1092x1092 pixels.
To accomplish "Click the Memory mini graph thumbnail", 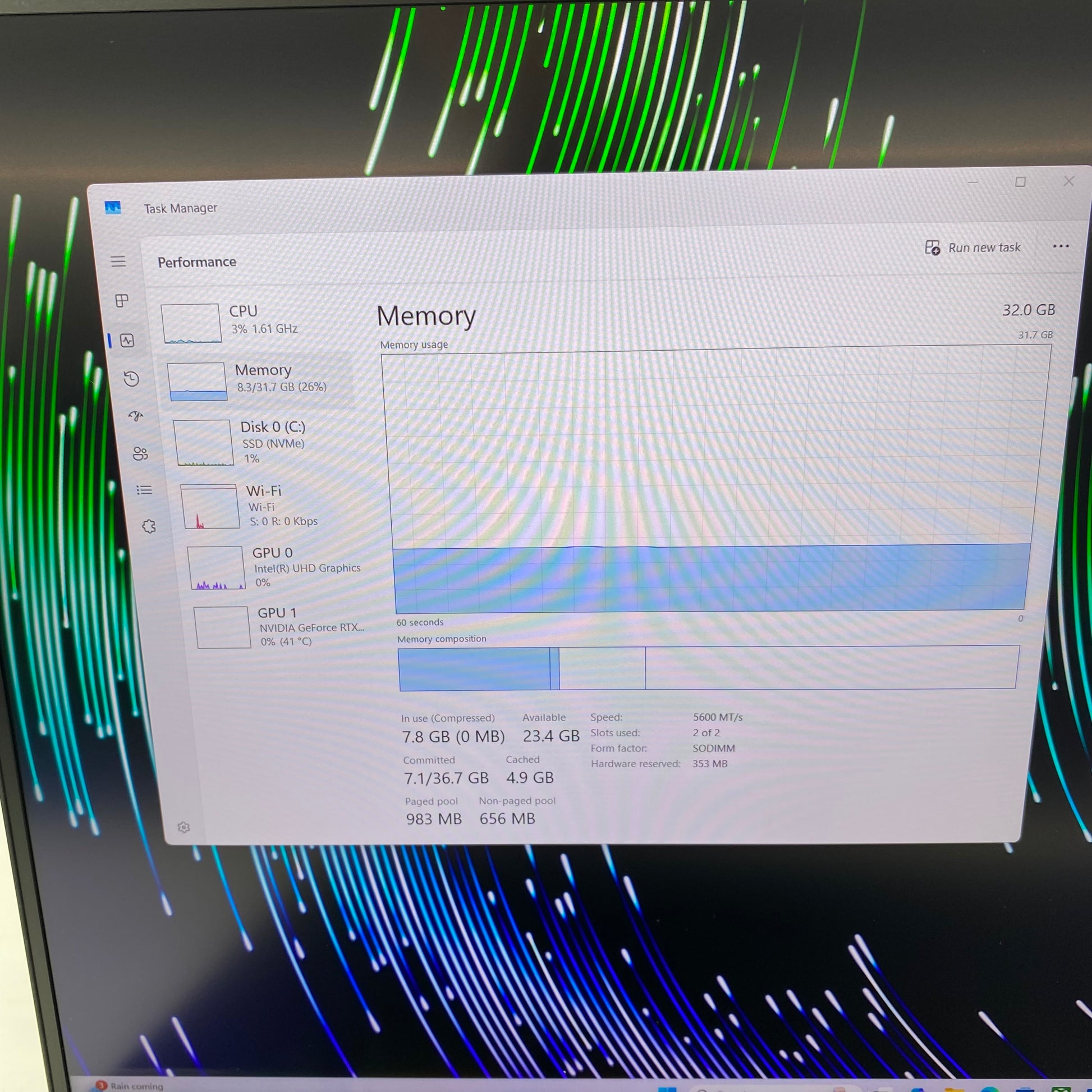I will pyautogui.click(x=198, y=382).
